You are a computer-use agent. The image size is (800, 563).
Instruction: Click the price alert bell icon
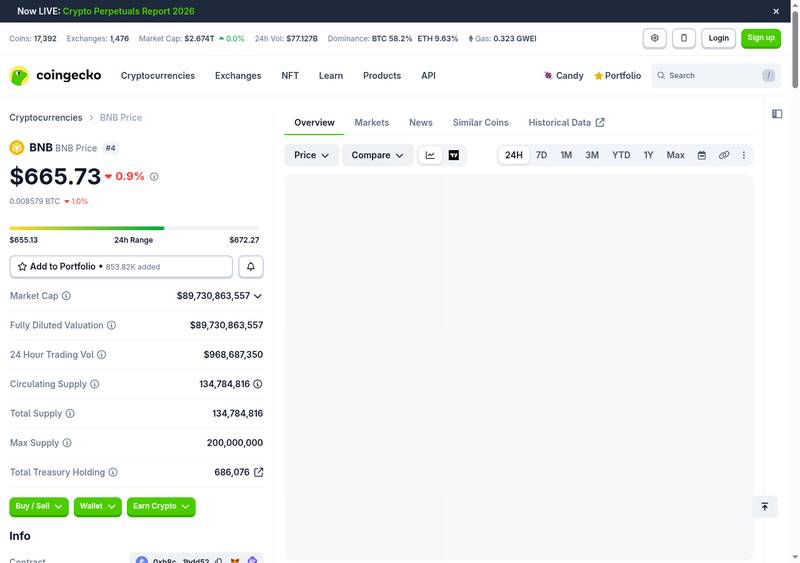251,266
